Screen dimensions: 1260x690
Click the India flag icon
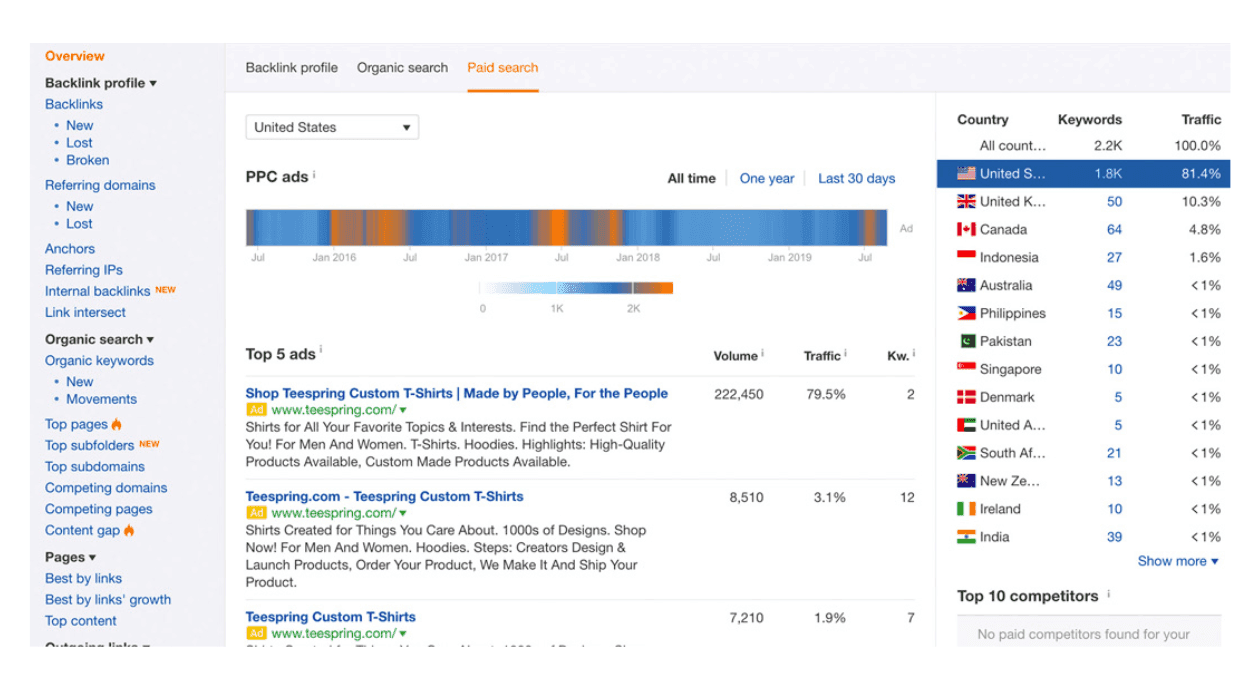[x=966, y=537]
